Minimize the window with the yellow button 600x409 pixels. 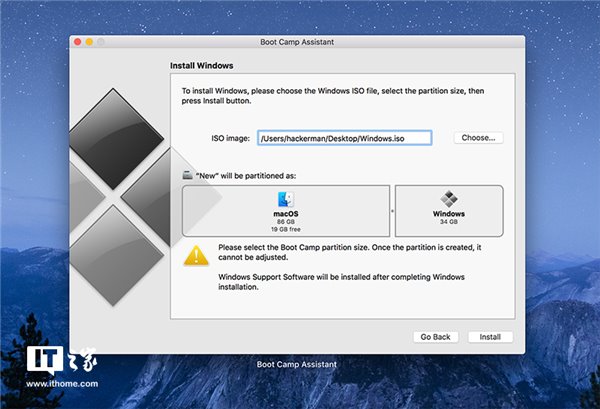[89, 42]
